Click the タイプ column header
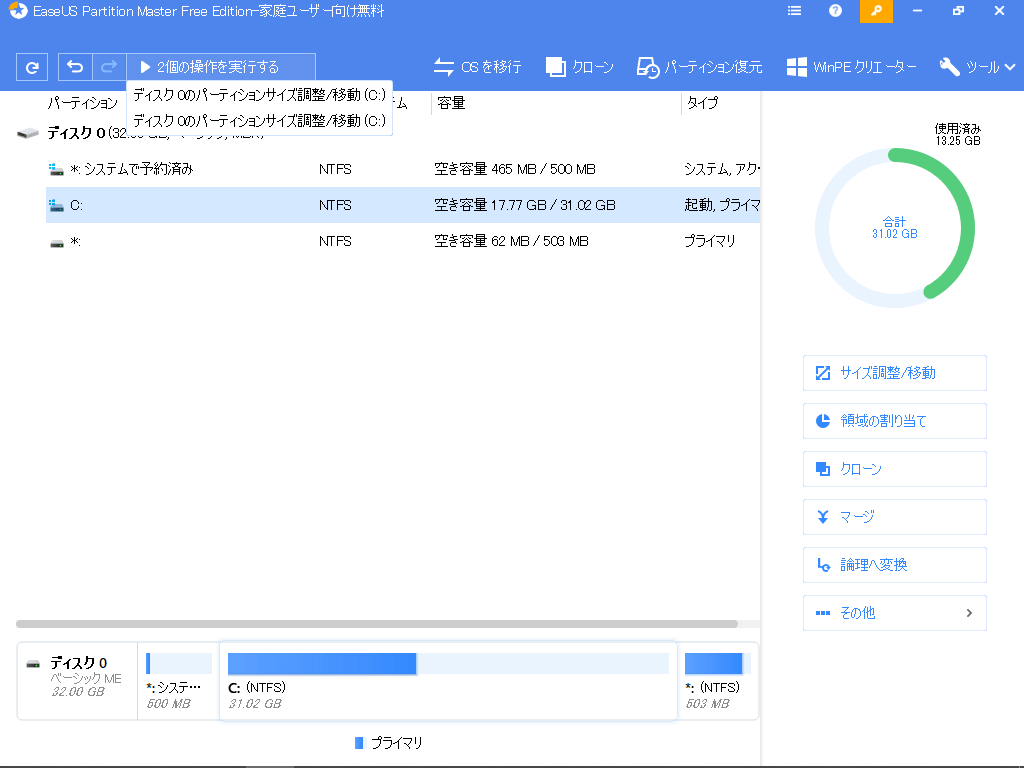The height and width of the screenshot is (768, 1024). [x=702, y=103]
